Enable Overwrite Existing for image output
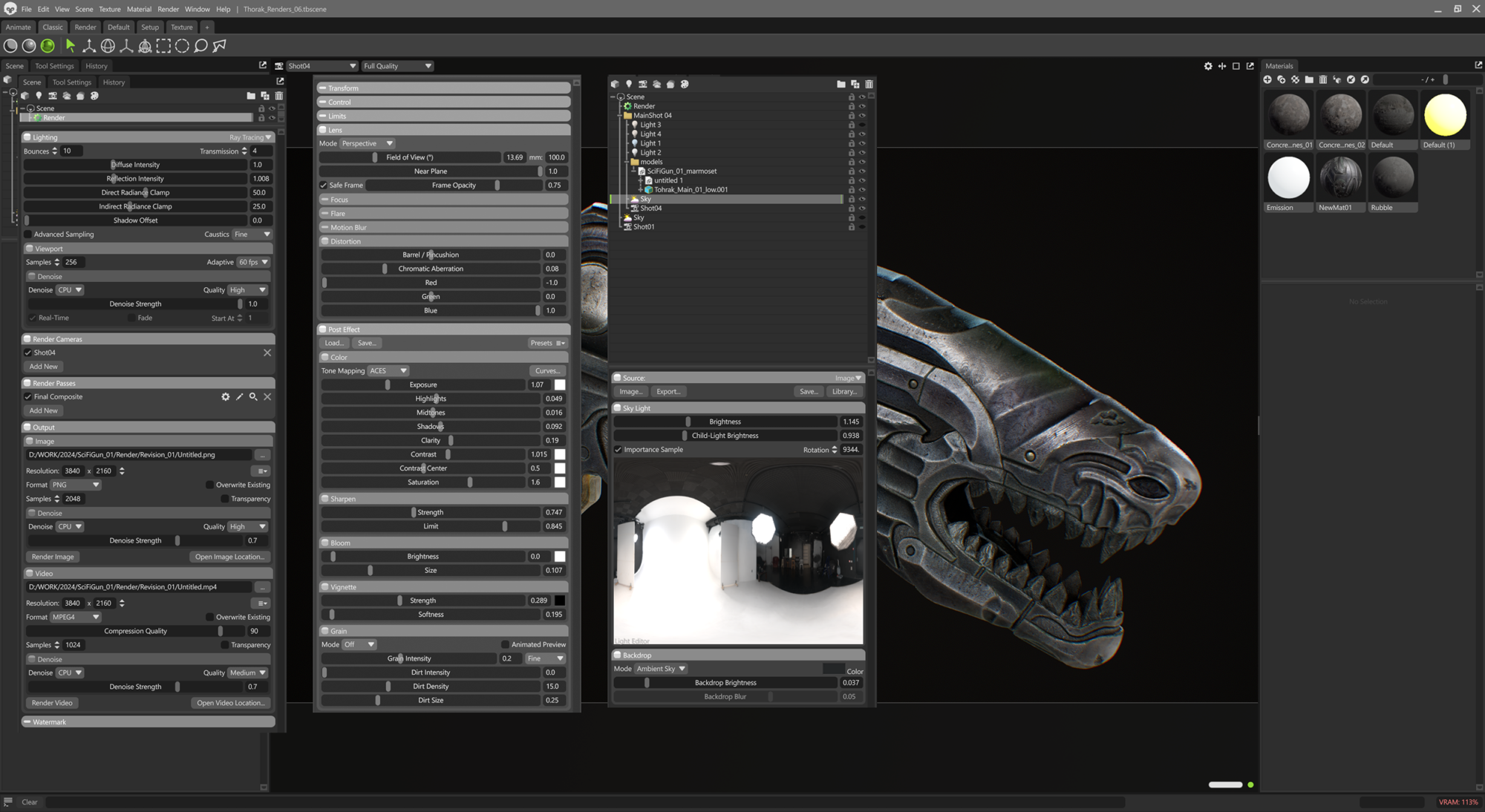Screen dimensions: 1485x812 coord(209,485)
